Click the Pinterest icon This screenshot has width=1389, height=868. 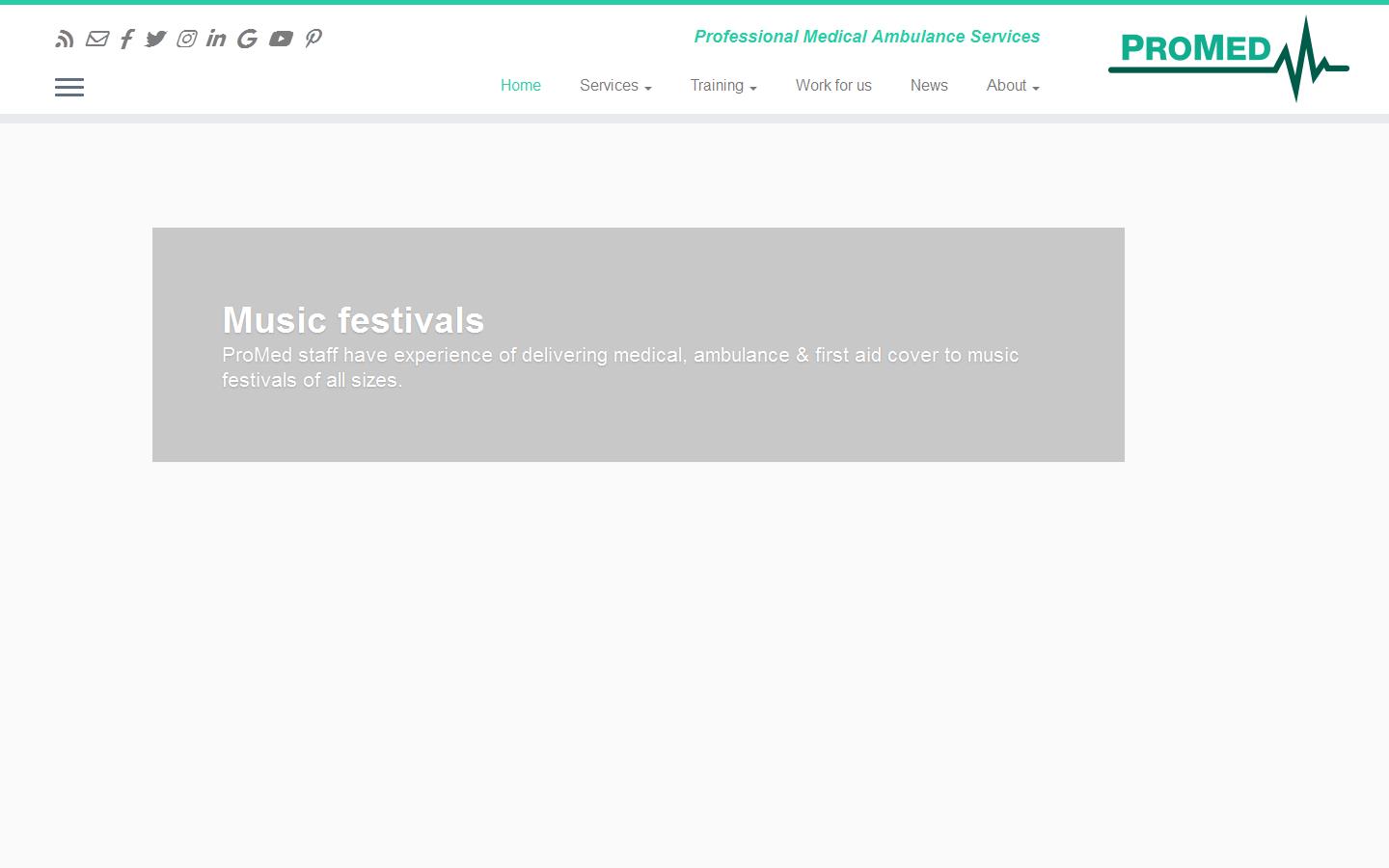313,39
